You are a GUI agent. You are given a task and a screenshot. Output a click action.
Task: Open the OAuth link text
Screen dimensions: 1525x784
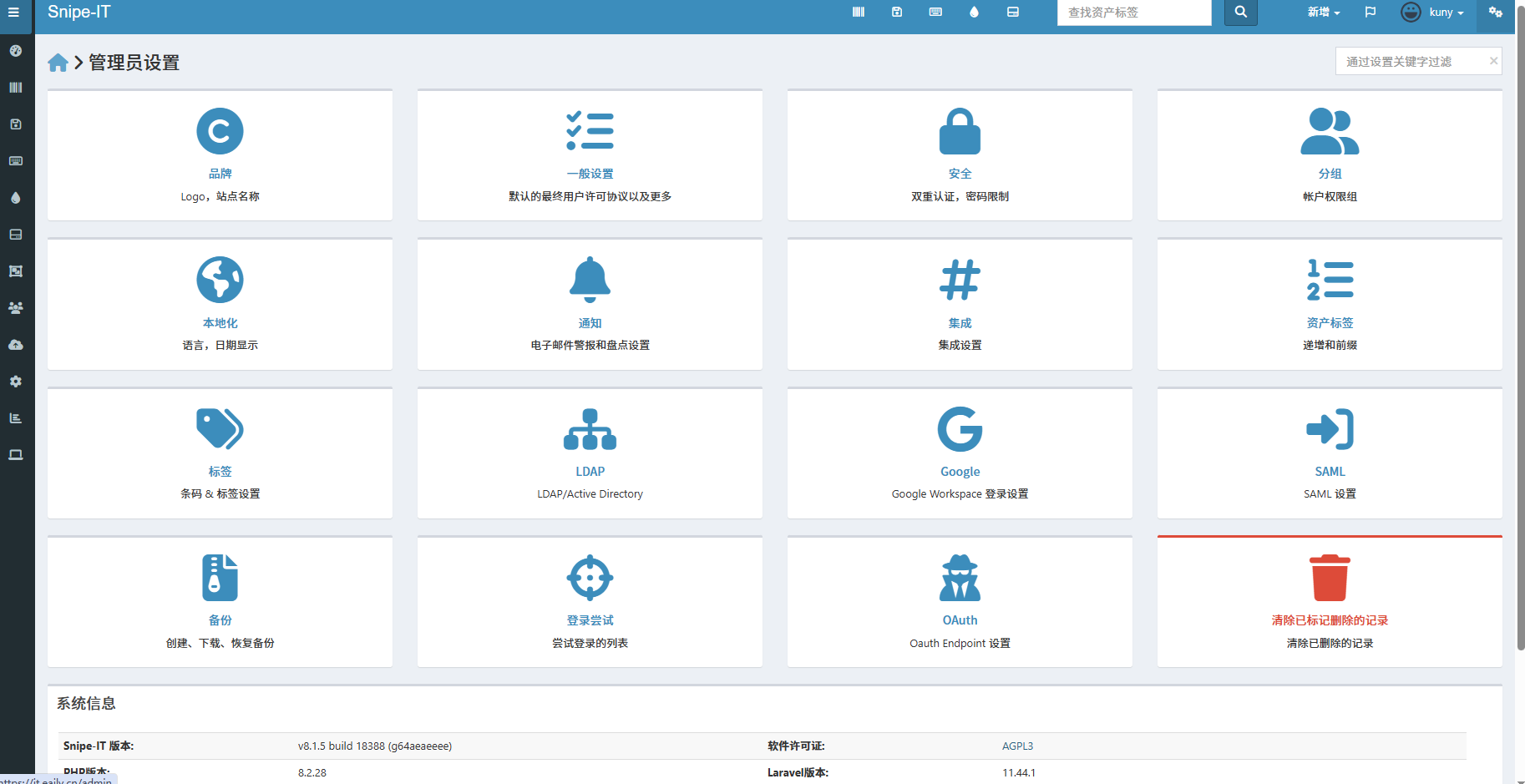tap(960, 620)
